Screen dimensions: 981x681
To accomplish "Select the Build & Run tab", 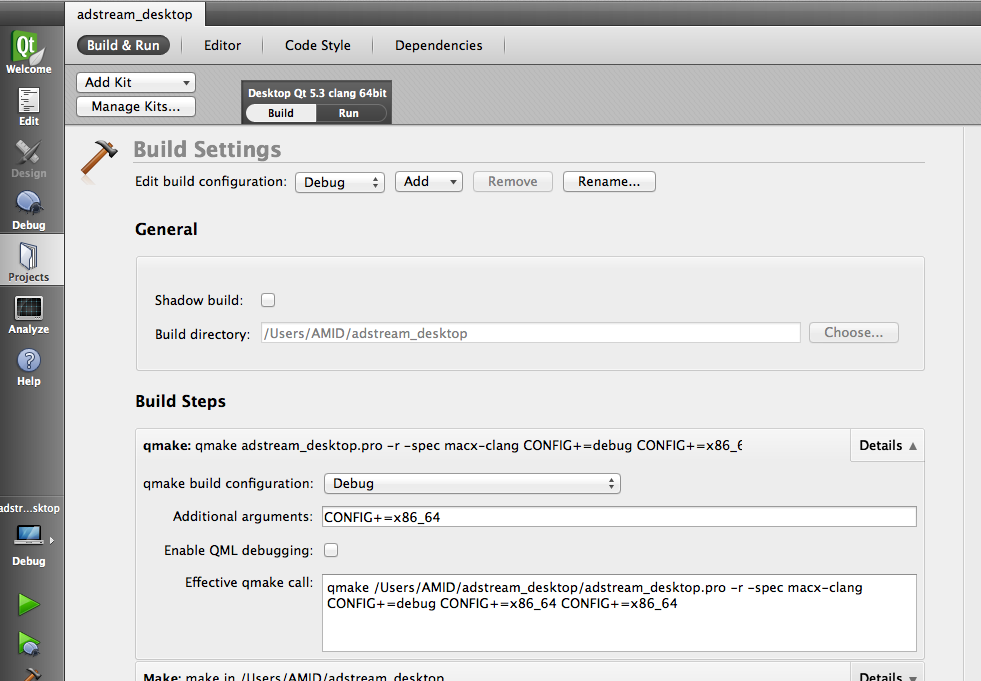I will pyautogui.click(x=123, y=45).
